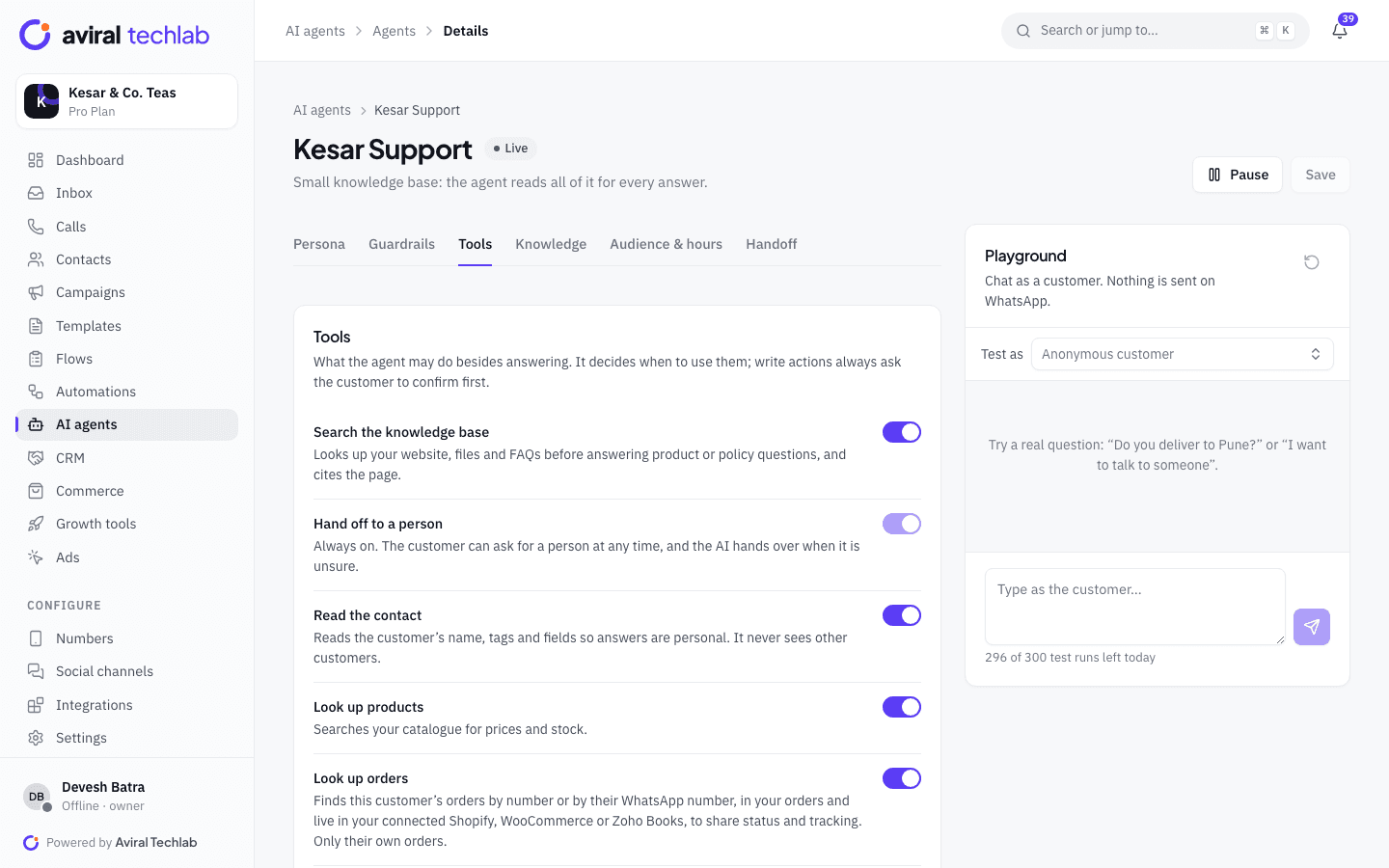Viewport: 1389px width, 868px height.
Task: Click the Integrations blocks icon
Action: (x=36, y=705)
